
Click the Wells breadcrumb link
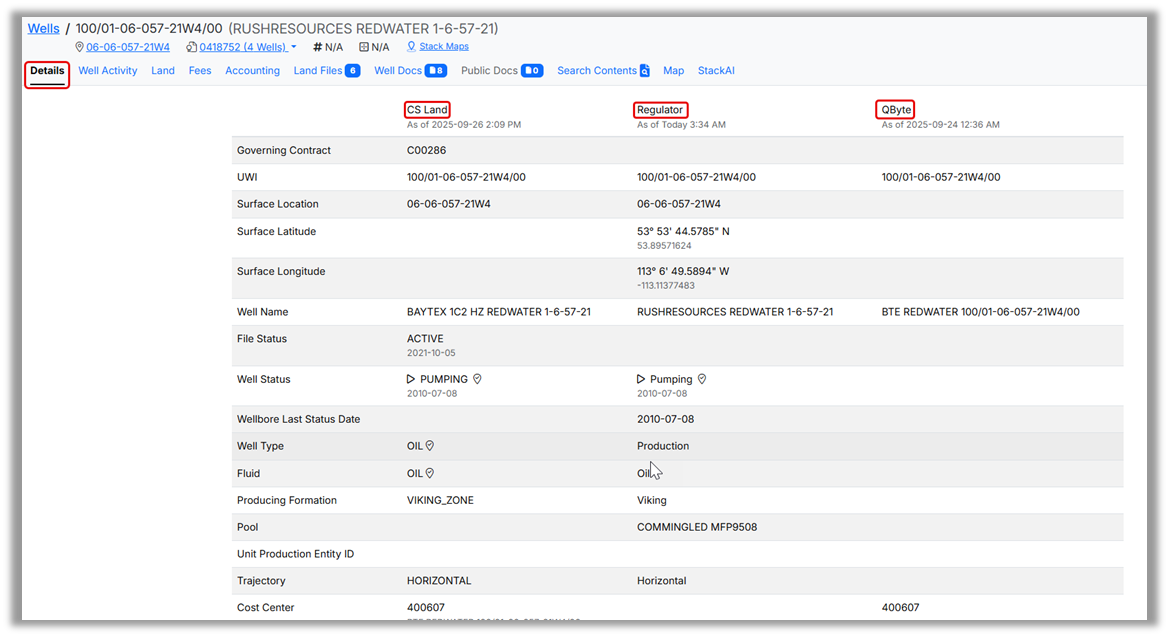[x=44, y=29]
